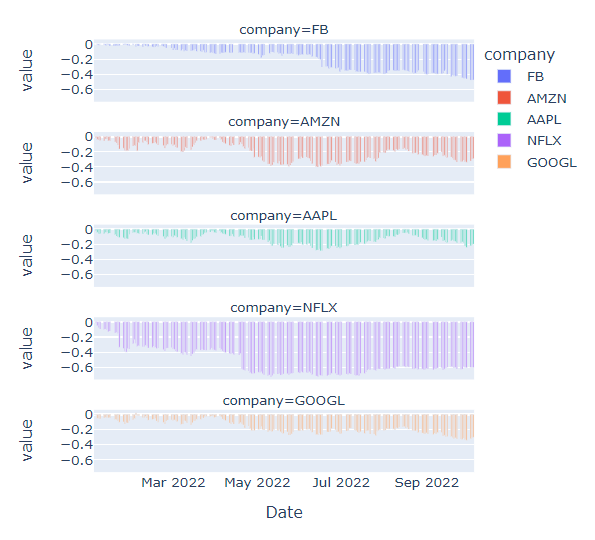Toggle AMZN trace via legend label
595x540 pixels.
[547, 98]
